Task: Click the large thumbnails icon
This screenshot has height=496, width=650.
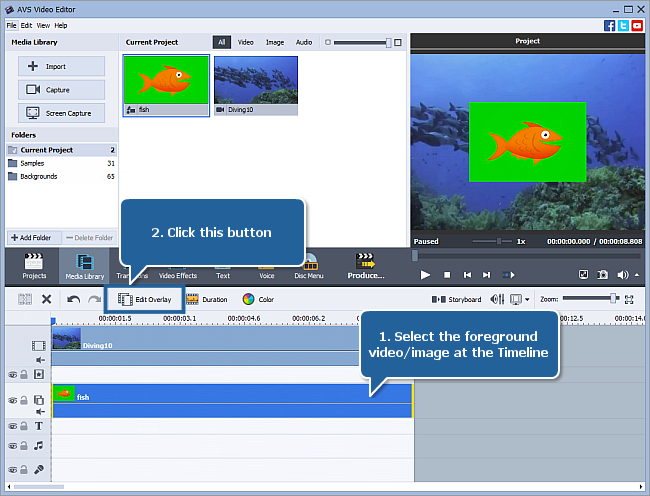Action: tap(398, 42)
